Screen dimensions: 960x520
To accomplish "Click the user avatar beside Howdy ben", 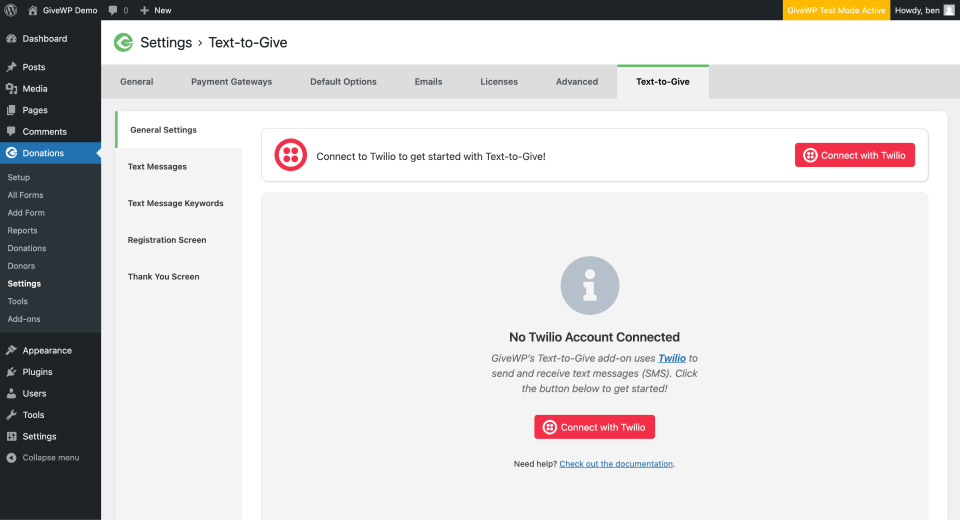I will pos(949,10).
